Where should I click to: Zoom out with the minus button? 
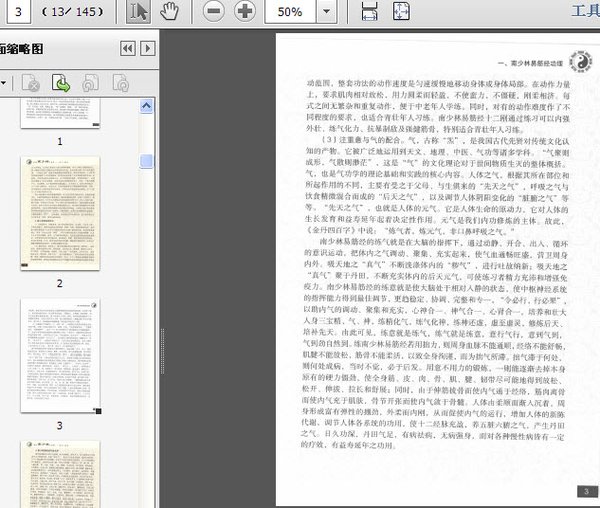click(213, 13)
